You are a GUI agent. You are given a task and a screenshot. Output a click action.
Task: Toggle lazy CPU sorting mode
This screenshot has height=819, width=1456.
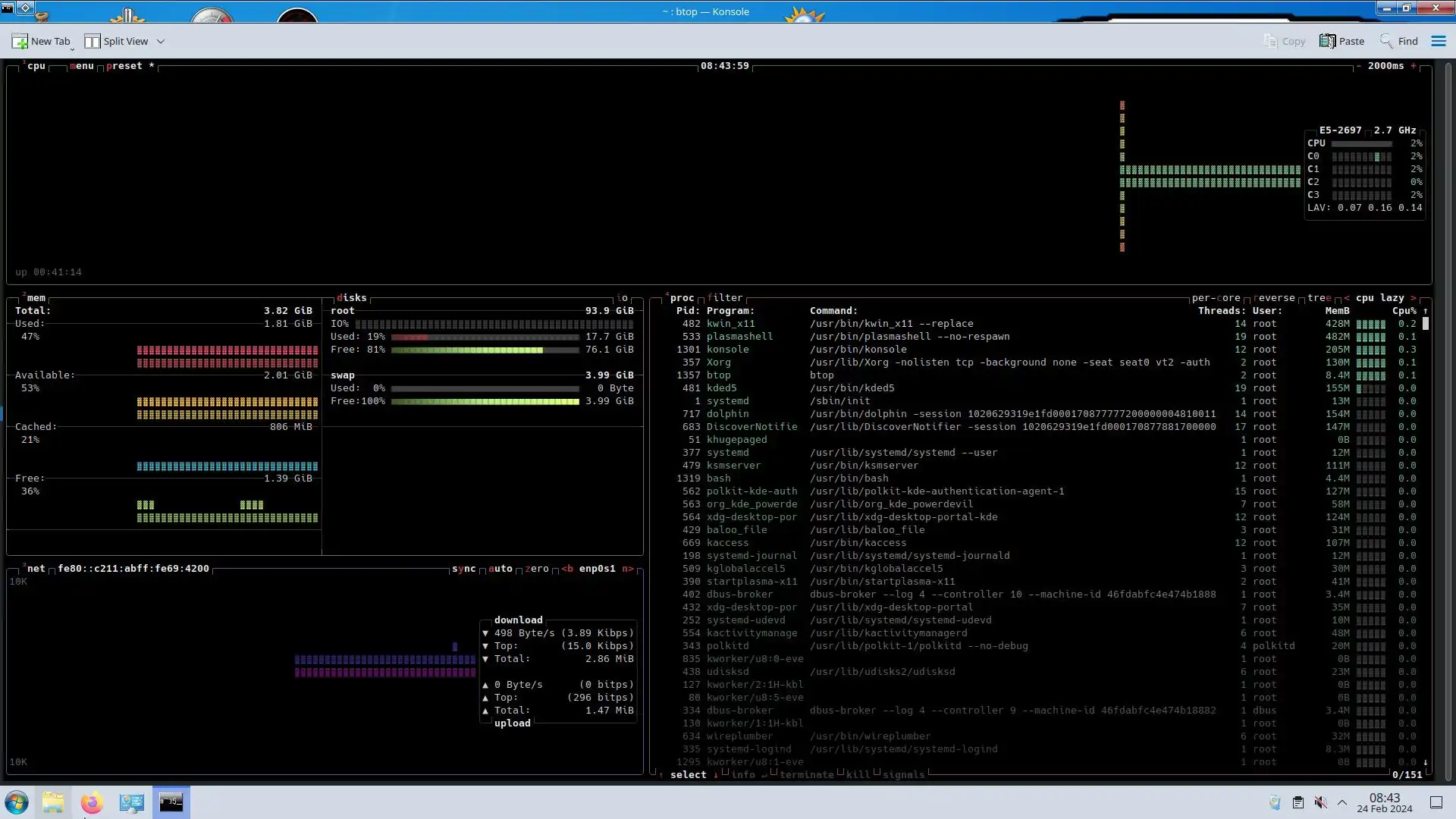1392,298
